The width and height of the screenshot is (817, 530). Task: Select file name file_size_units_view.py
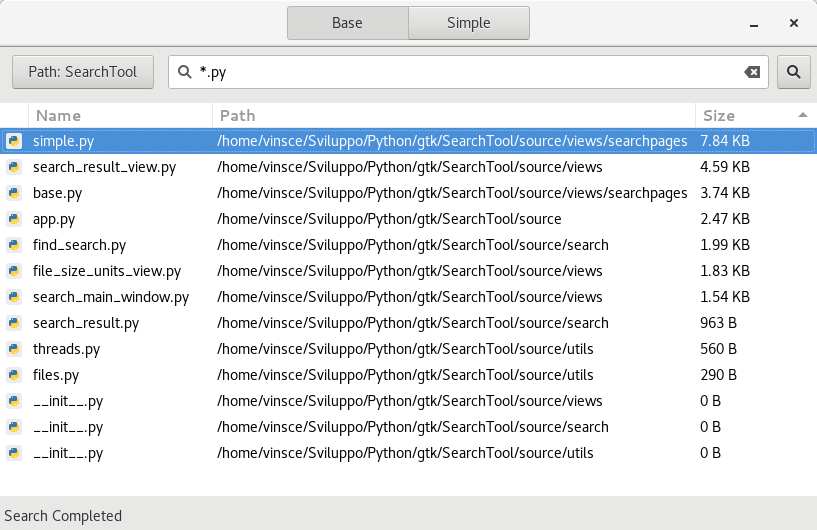click(x=107, y=272)
